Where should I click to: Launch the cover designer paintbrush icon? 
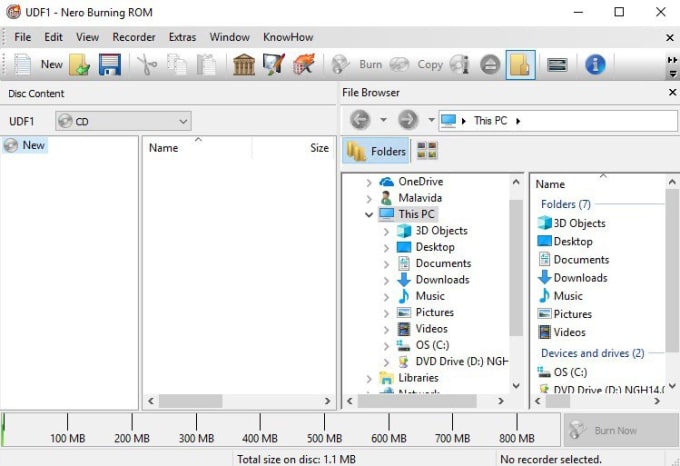pos(274,65)
